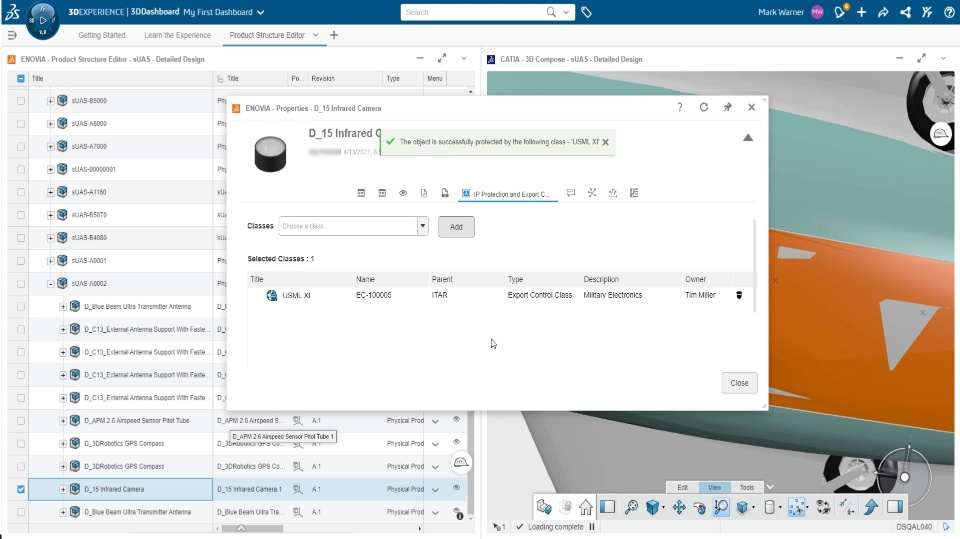Click the top search field
This screenshot has width=960, height=539.
click(474, 12)
